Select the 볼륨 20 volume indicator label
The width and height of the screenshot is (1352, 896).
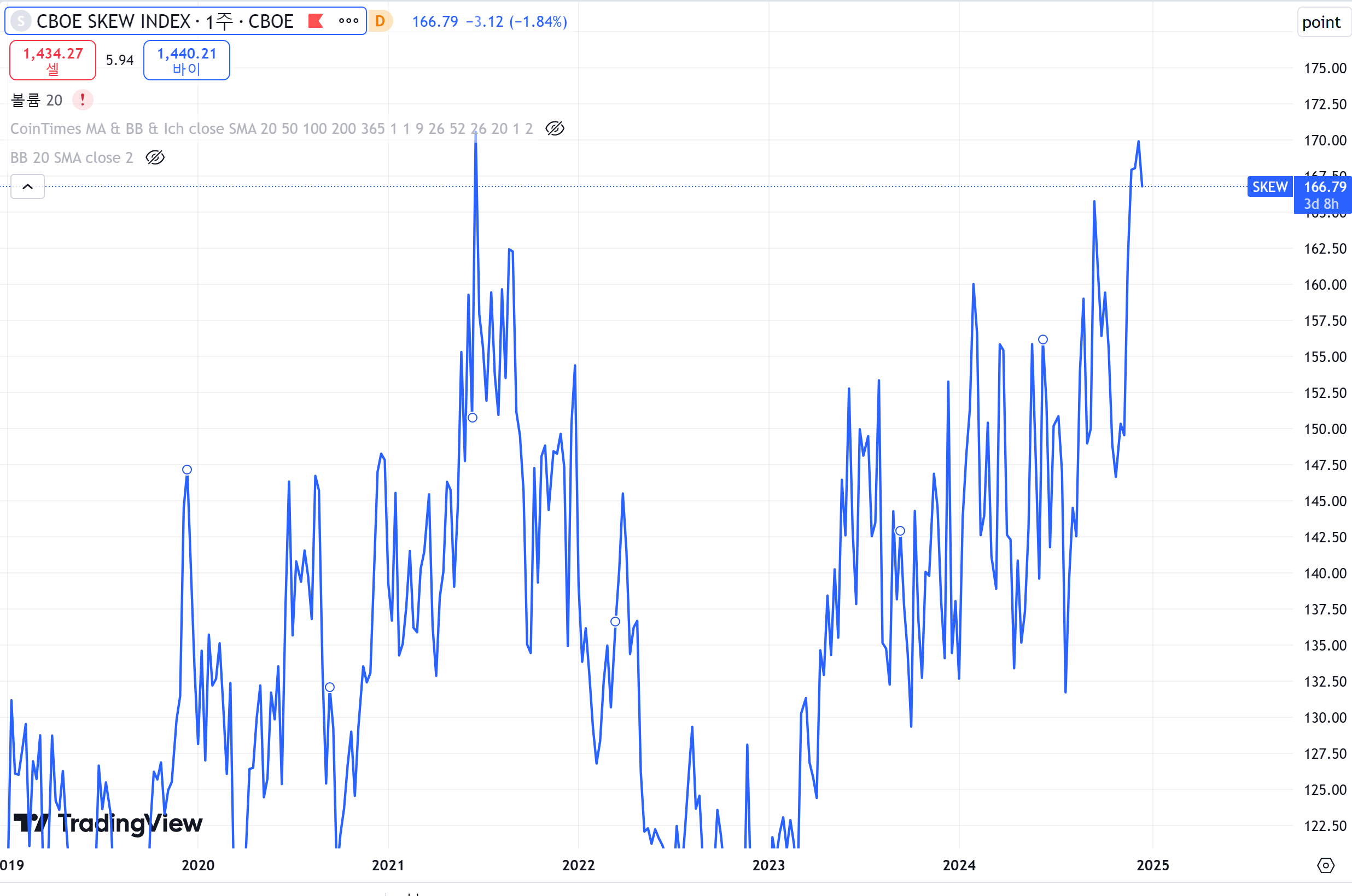point(37,100)
